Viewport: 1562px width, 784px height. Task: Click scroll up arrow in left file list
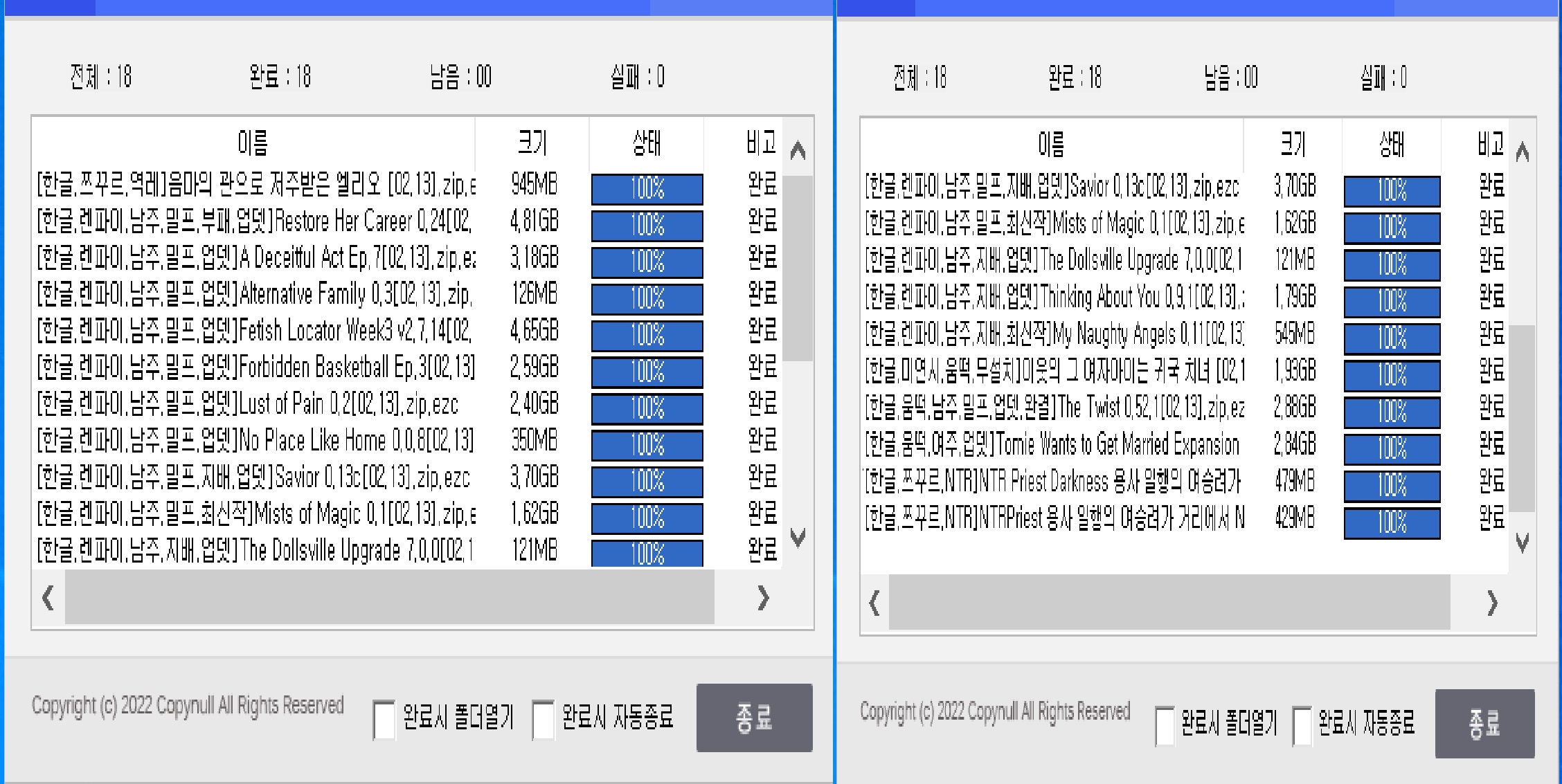tap(798, 150)
